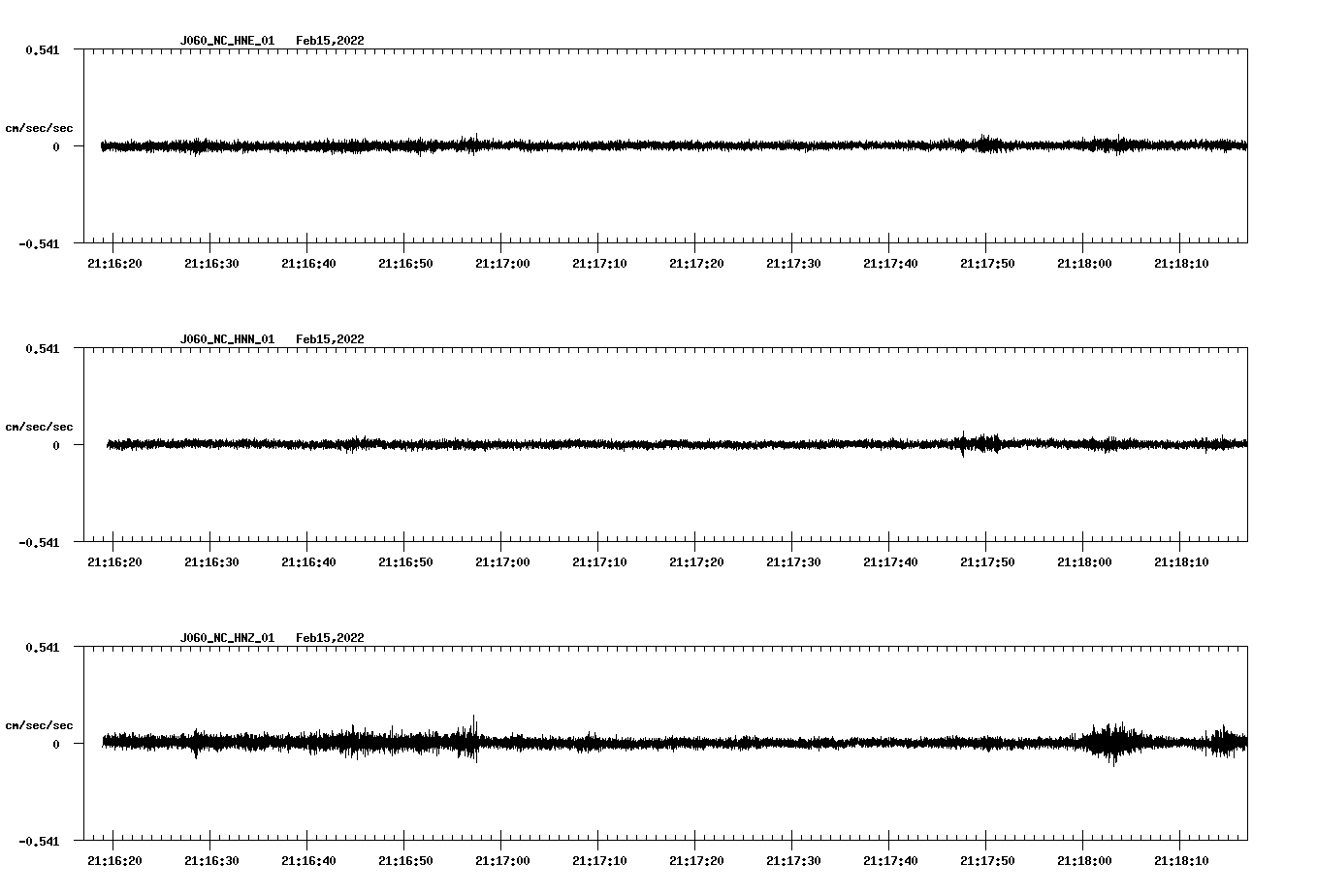Click the J060_NC_HNN_01 channel title
This screenshot has height=896, width=1317.
pos(227,339)
